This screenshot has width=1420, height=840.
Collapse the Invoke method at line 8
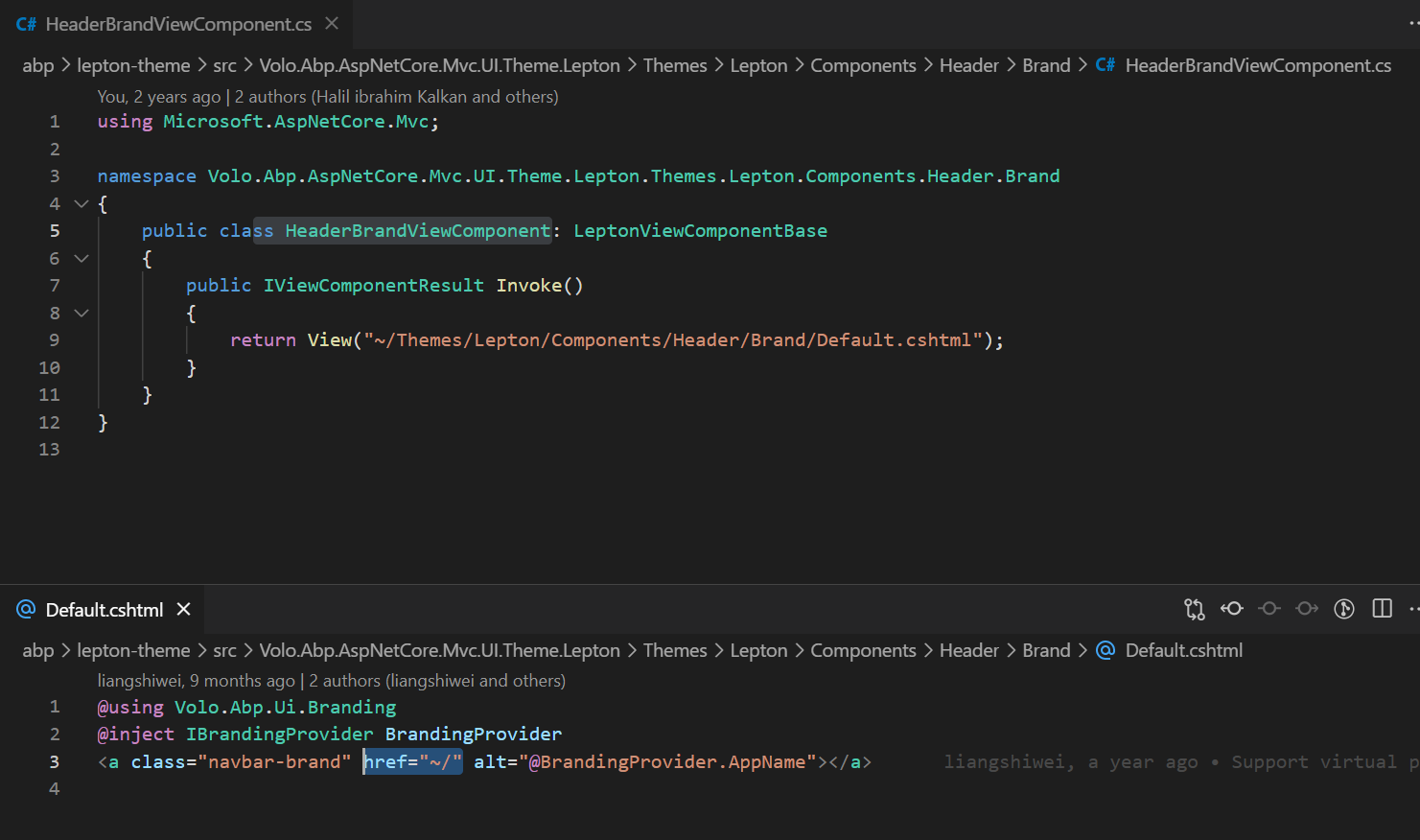81,313
